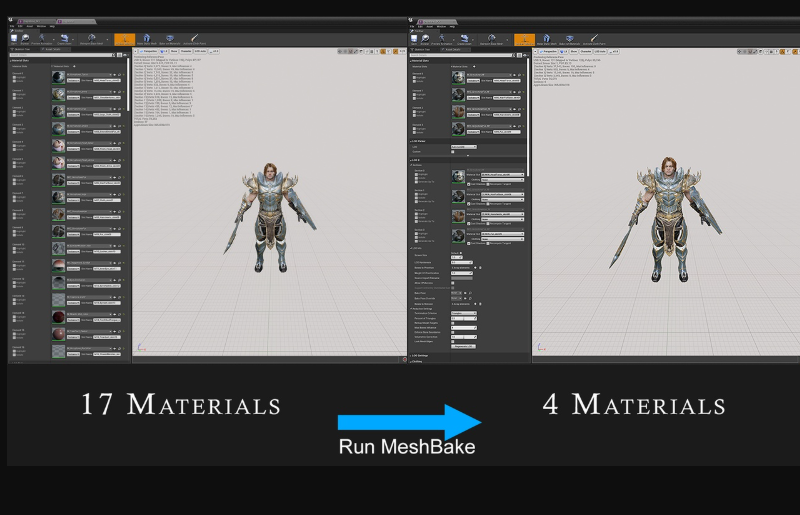This screenshot has width=800, height=515.
Task: Click Make Static Mesh icon in right editor
Action: pos(546,38)
